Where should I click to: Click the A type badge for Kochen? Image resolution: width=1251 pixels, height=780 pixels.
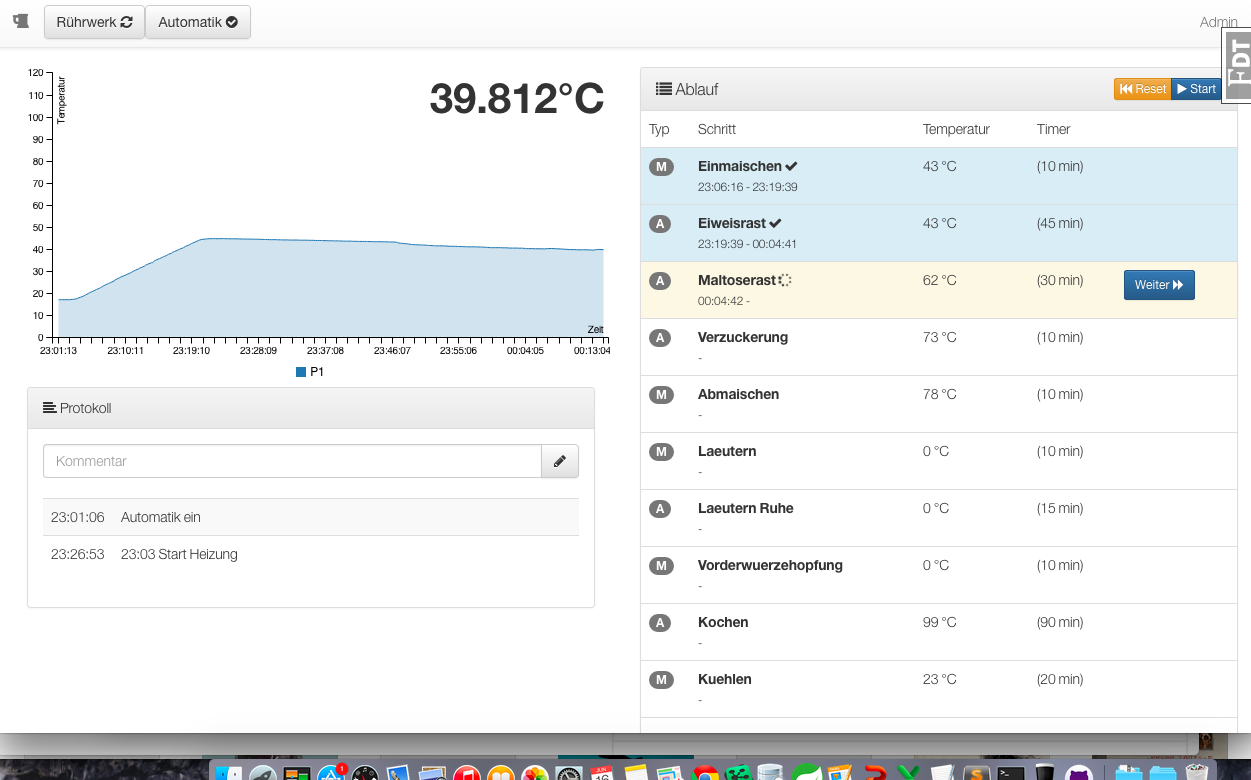[x=660, y=623]
